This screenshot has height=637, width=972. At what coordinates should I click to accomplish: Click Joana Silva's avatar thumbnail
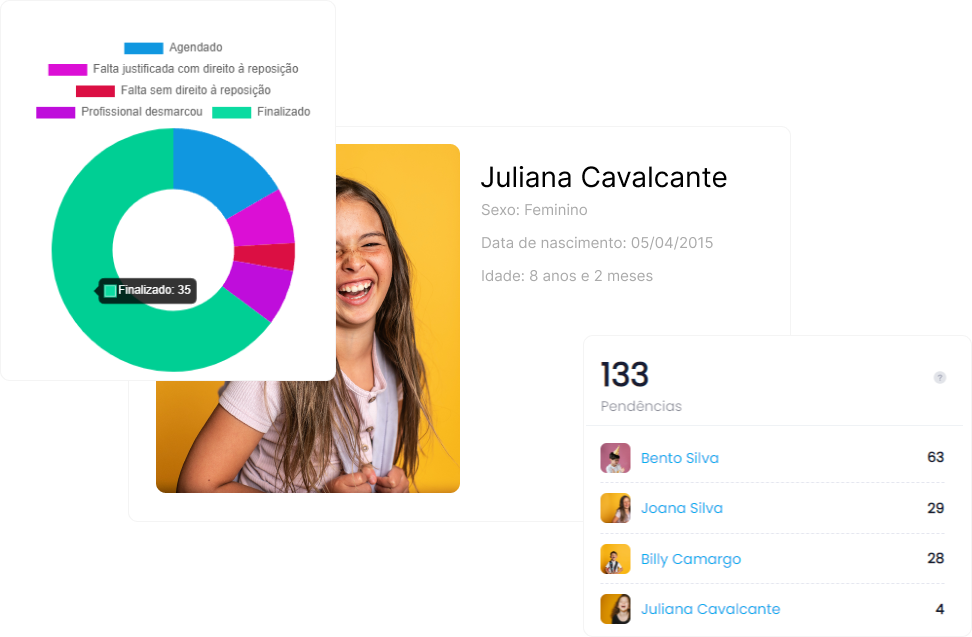(615, 508)
